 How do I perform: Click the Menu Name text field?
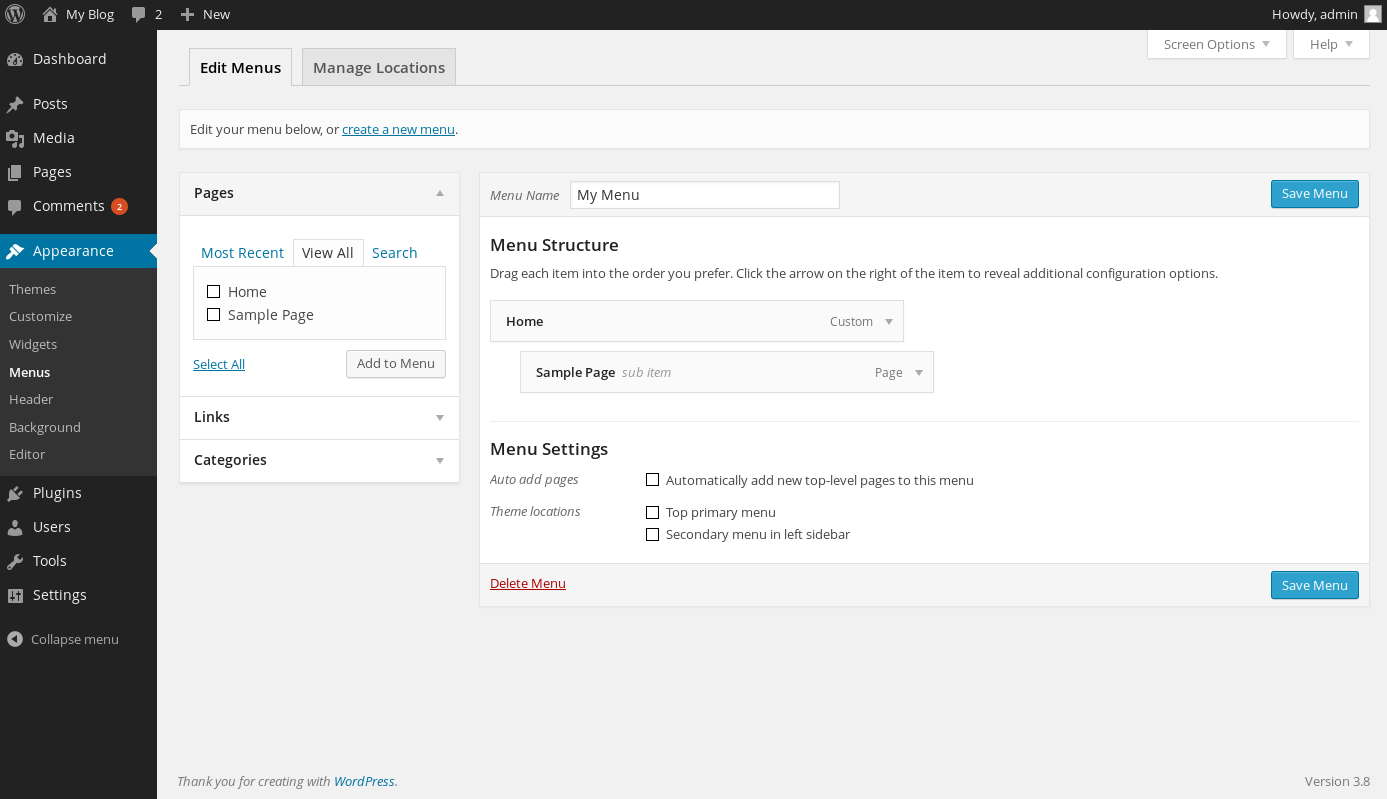coord(704,195)
